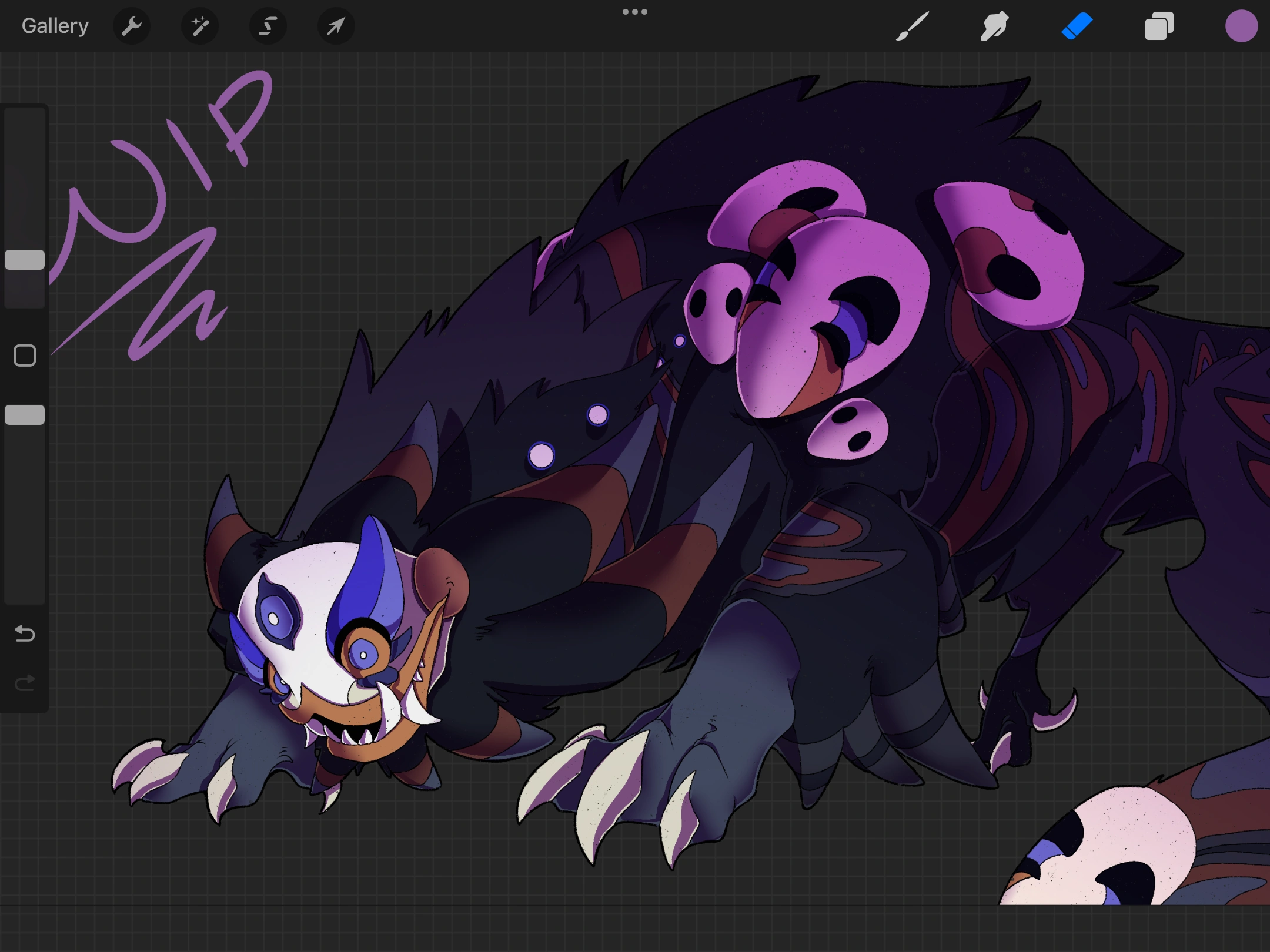Screen dimensions: 1270x952
Task: Tap the undo arrow in the sidebar
Action: [x=25, y=634]
